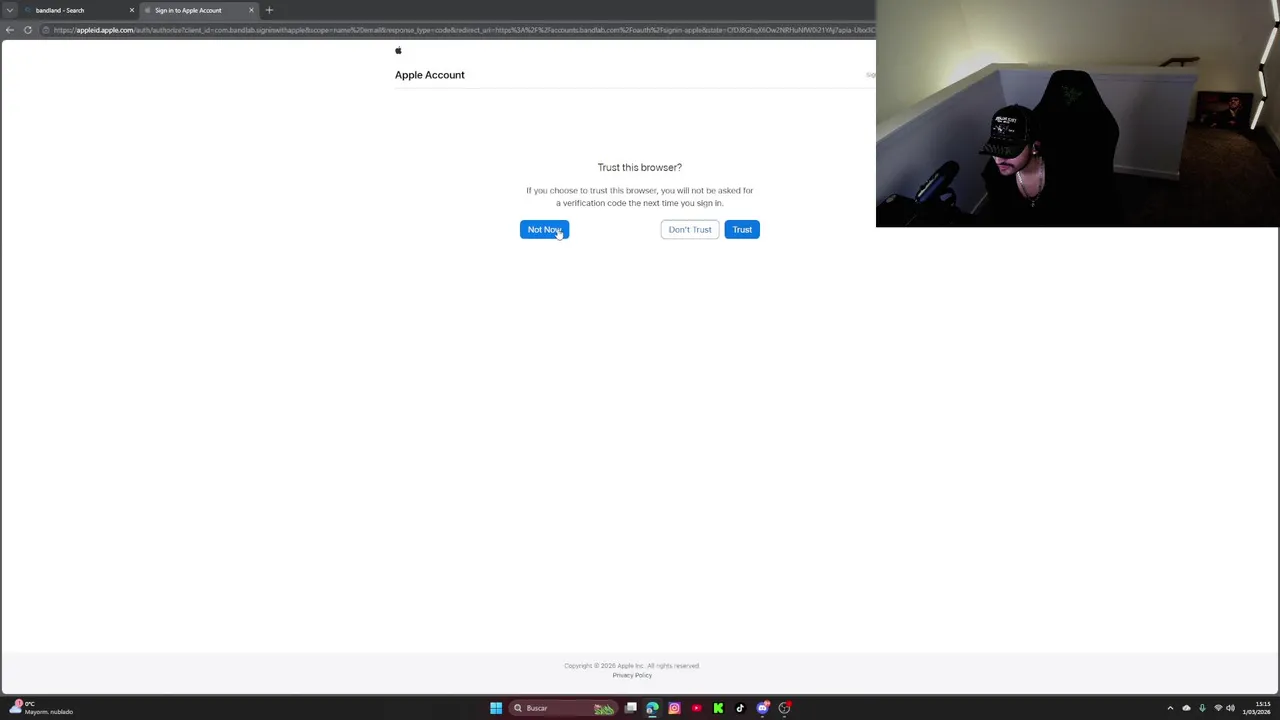Viewport: 1280px width, 720px height.
Task: Open a new browser tab
Action: [x=269, y=10]
